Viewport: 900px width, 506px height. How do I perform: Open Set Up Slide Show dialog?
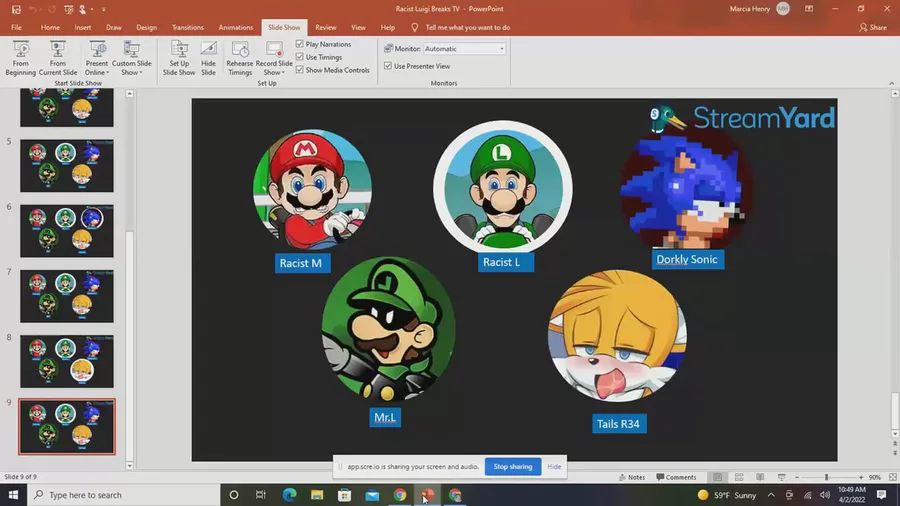pos(179,58)
